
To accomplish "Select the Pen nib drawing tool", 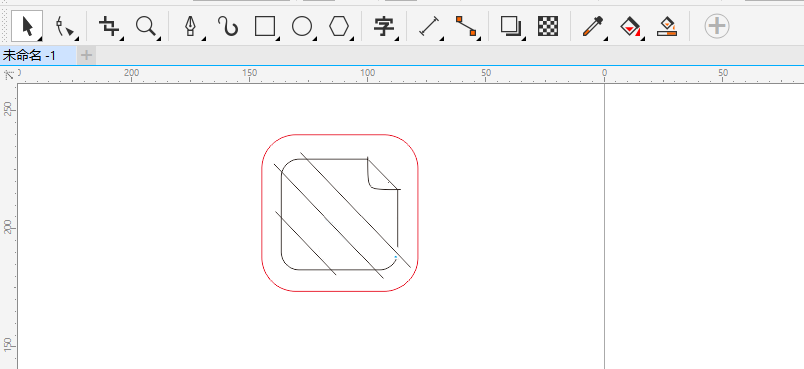I will (x=191, y=26).
